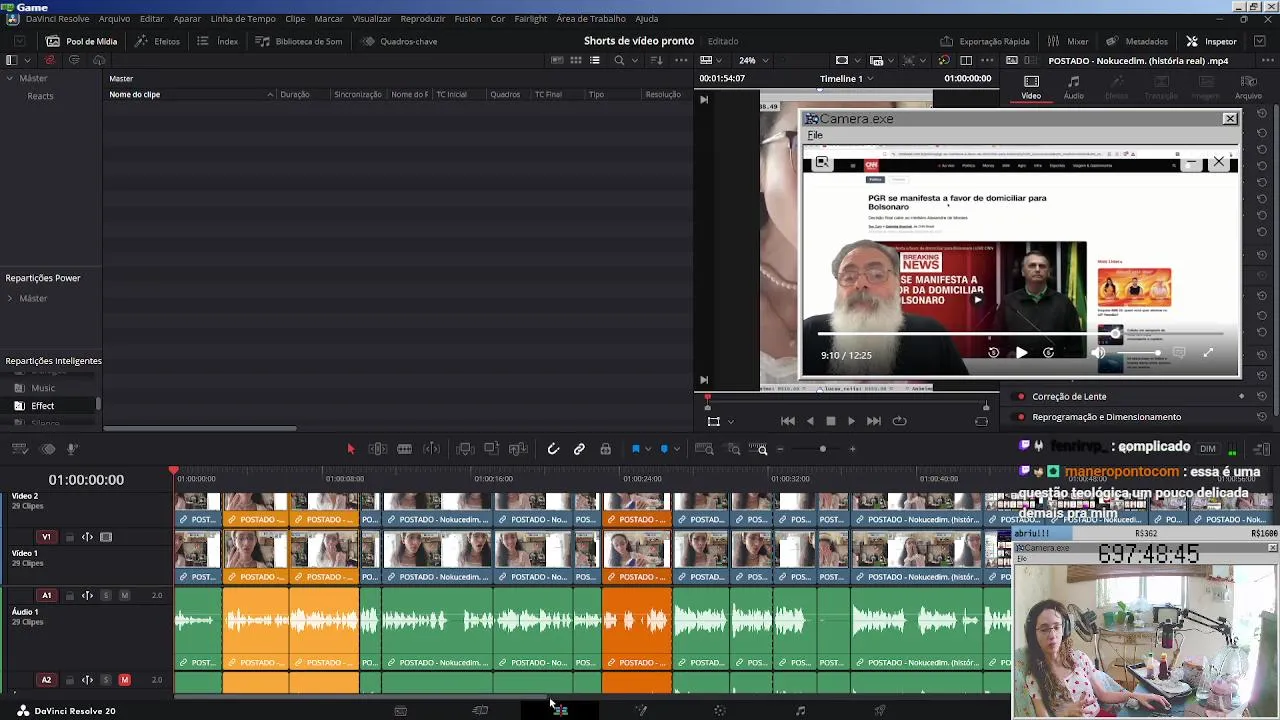
Task: Toggle position lock padlock
Action: [605, 449]
